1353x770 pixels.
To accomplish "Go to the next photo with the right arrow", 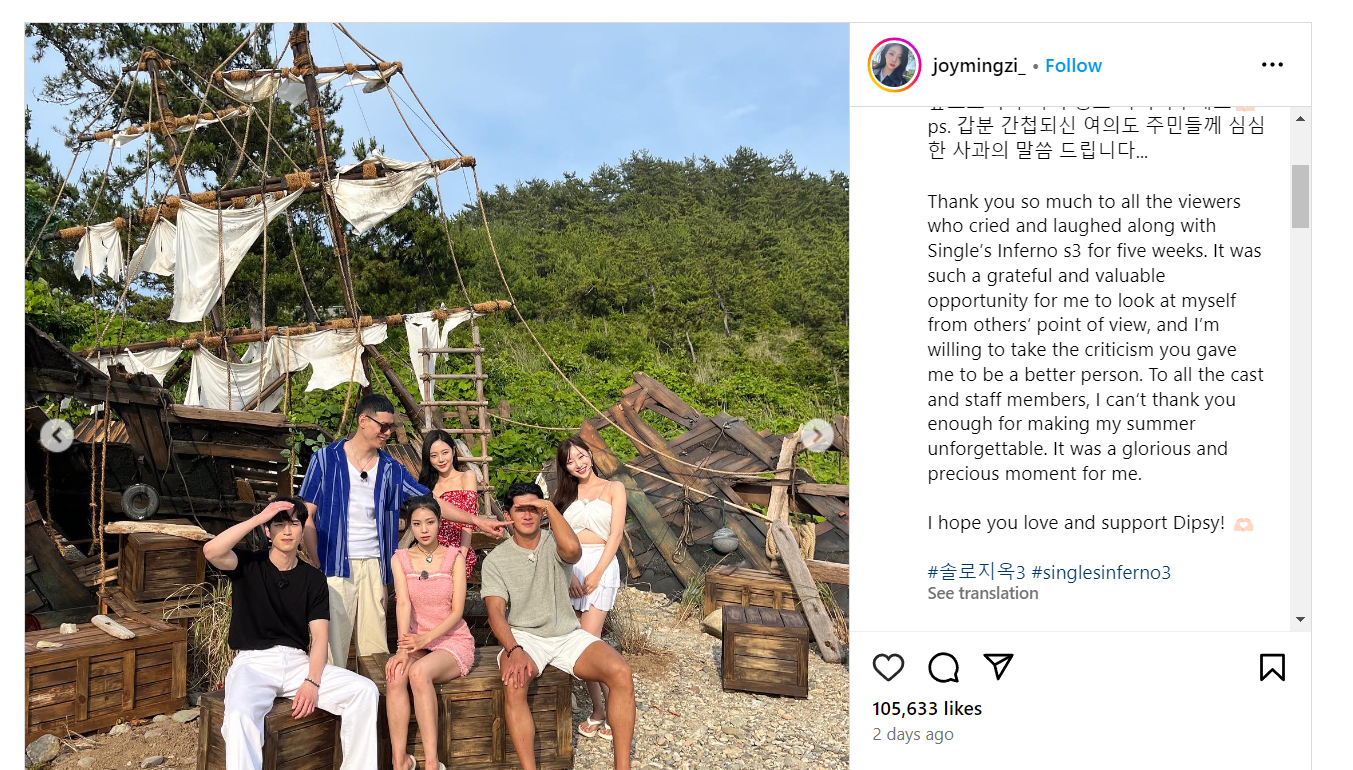I will pyautogui.click(x=817, y=435).
